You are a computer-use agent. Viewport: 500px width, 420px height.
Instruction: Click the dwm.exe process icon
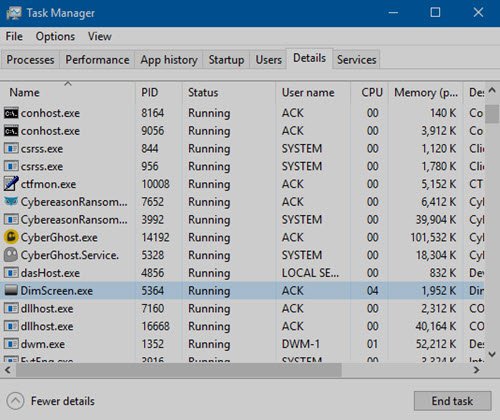click(x=11, y=344)
